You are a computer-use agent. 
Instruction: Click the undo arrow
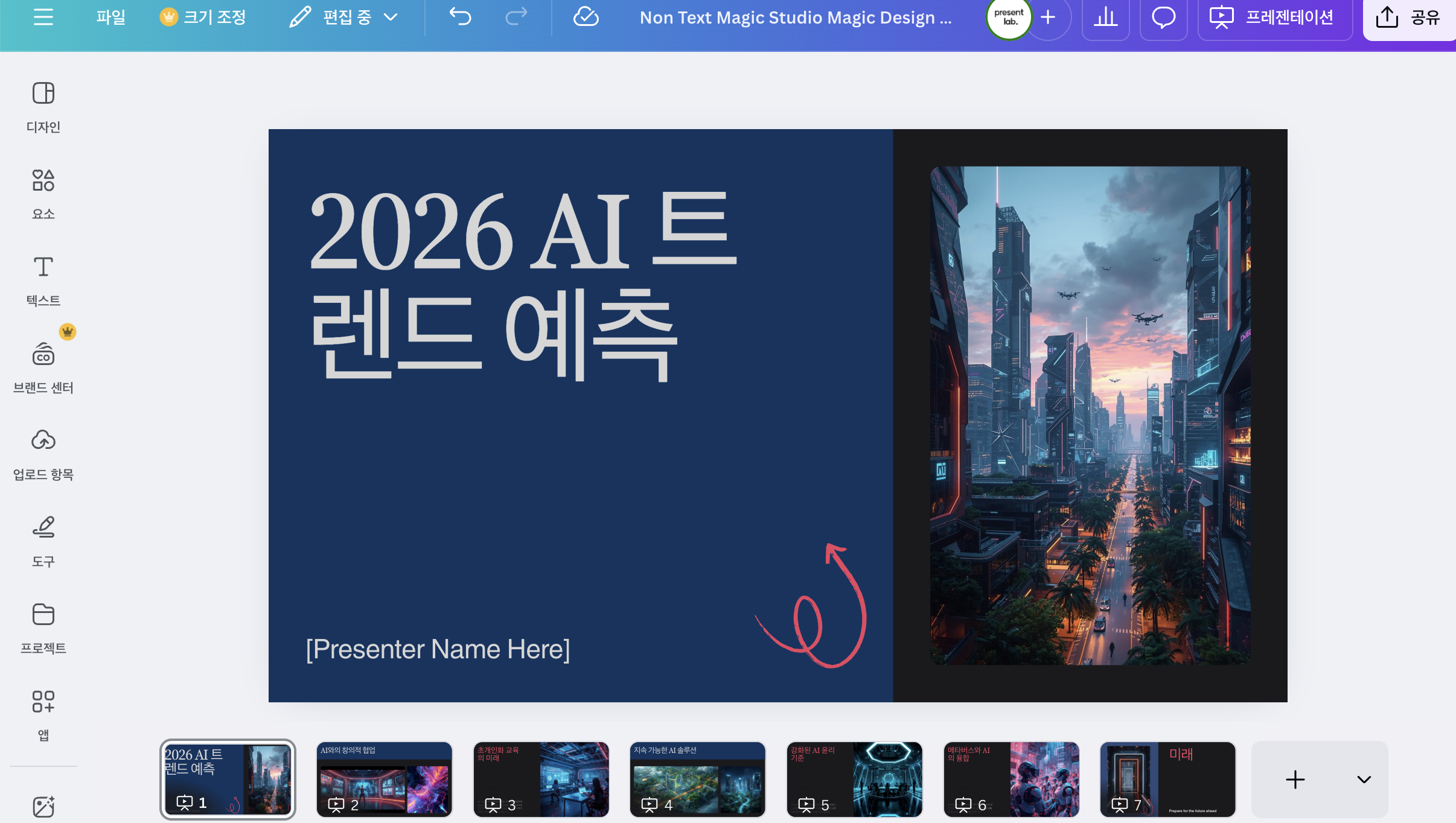(460, 17)
